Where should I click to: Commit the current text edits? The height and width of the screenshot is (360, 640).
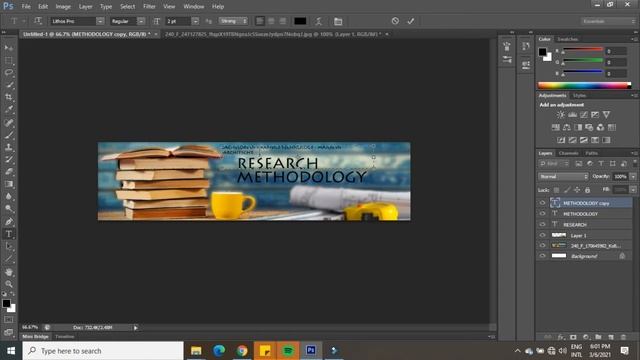411,21
